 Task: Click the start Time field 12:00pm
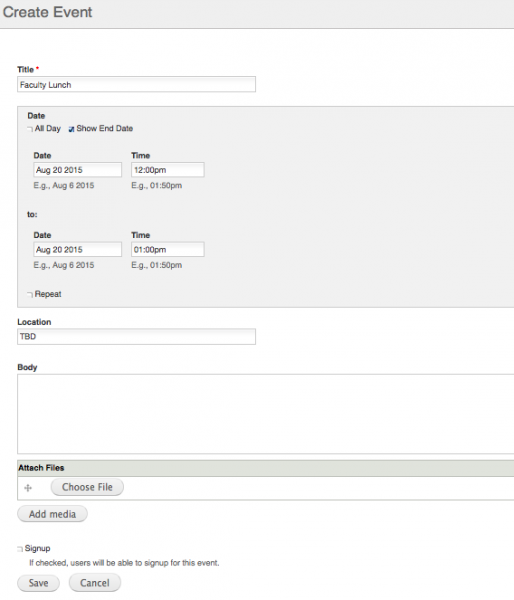(168, 170)
